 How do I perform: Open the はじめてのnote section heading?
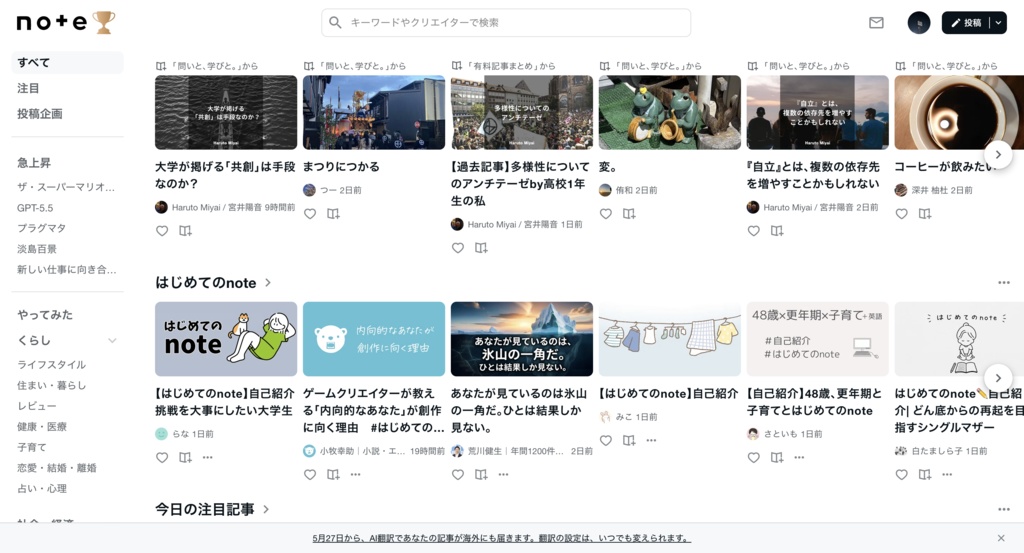coord(213,283)
